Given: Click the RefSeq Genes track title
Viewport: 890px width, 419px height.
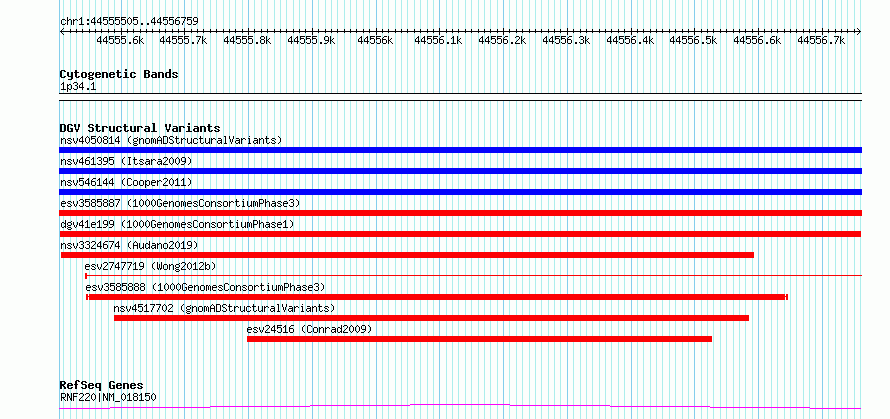Looking at the screenshot, I should point(101,386).
